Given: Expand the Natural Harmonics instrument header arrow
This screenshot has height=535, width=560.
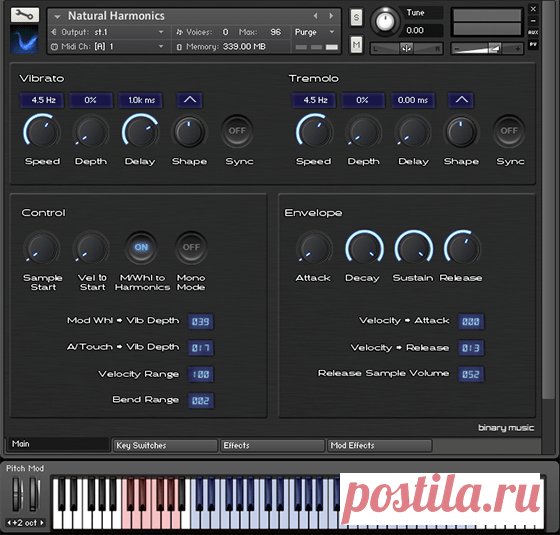Looking at the screenshot, I should click(57, 16).
